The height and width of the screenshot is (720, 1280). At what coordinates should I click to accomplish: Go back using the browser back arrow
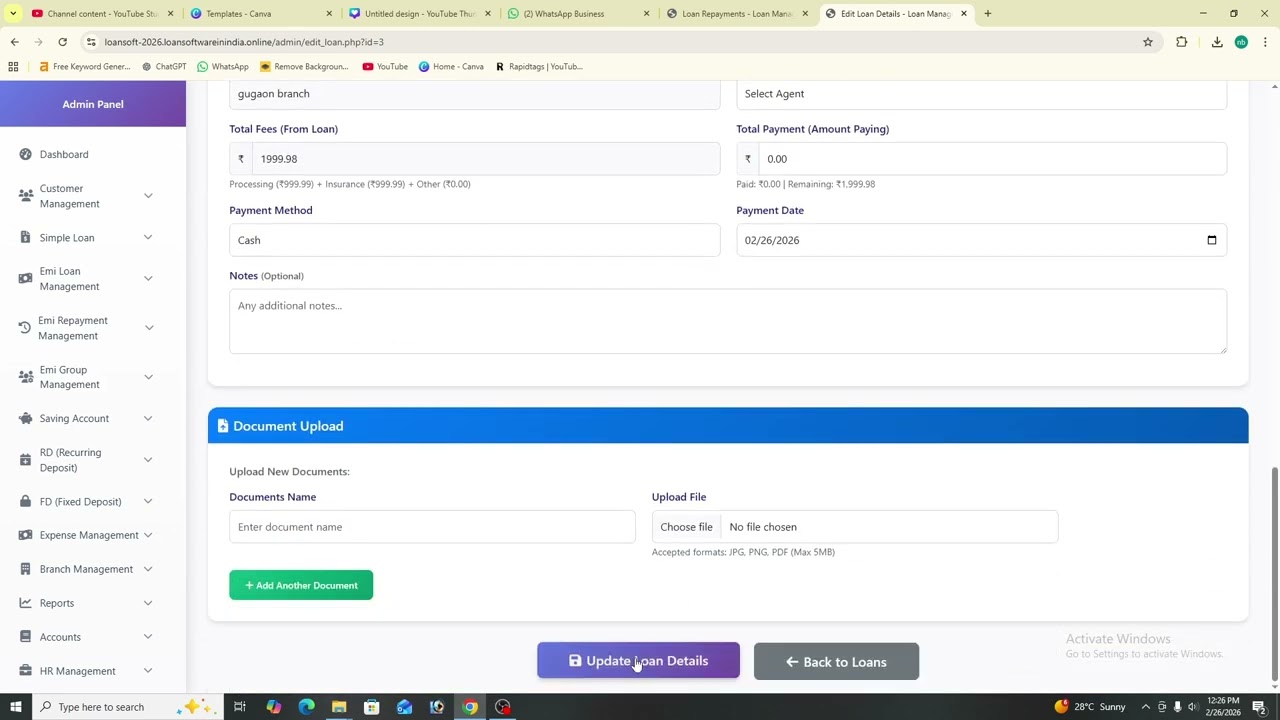click(14, 42)
